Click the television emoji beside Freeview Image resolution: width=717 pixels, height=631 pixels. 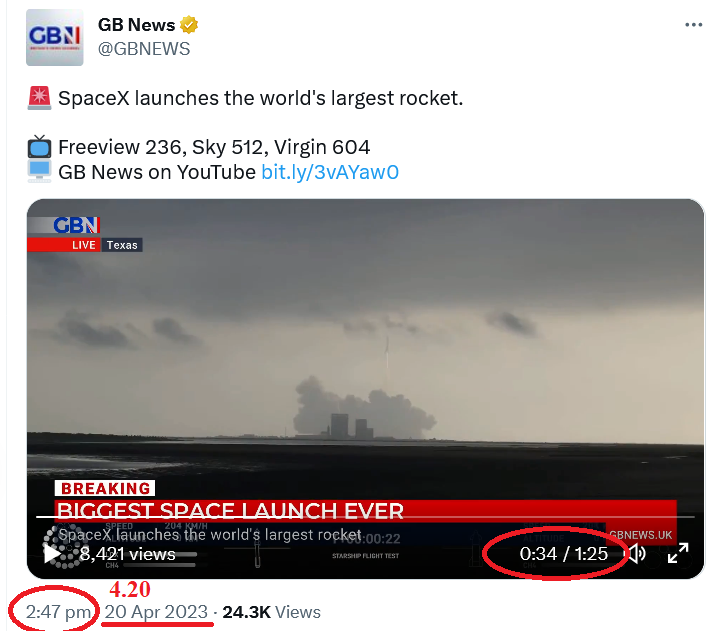pos(39,147)
